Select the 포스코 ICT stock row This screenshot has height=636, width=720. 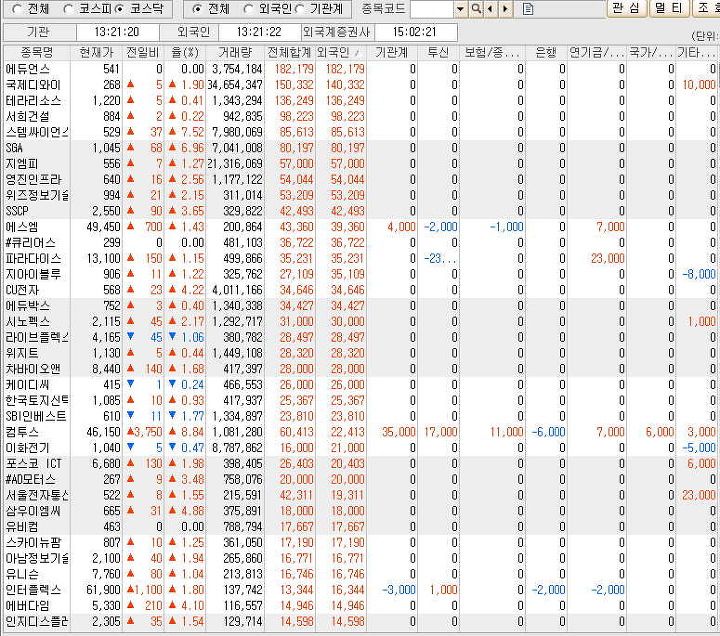coord(360,464)
